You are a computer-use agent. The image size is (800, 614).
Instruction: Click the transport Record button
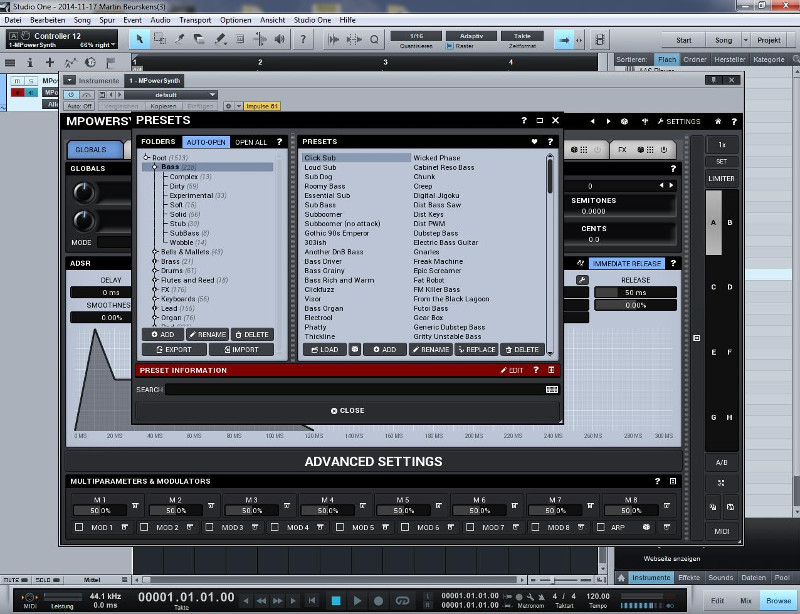click(x=379, y=601)
